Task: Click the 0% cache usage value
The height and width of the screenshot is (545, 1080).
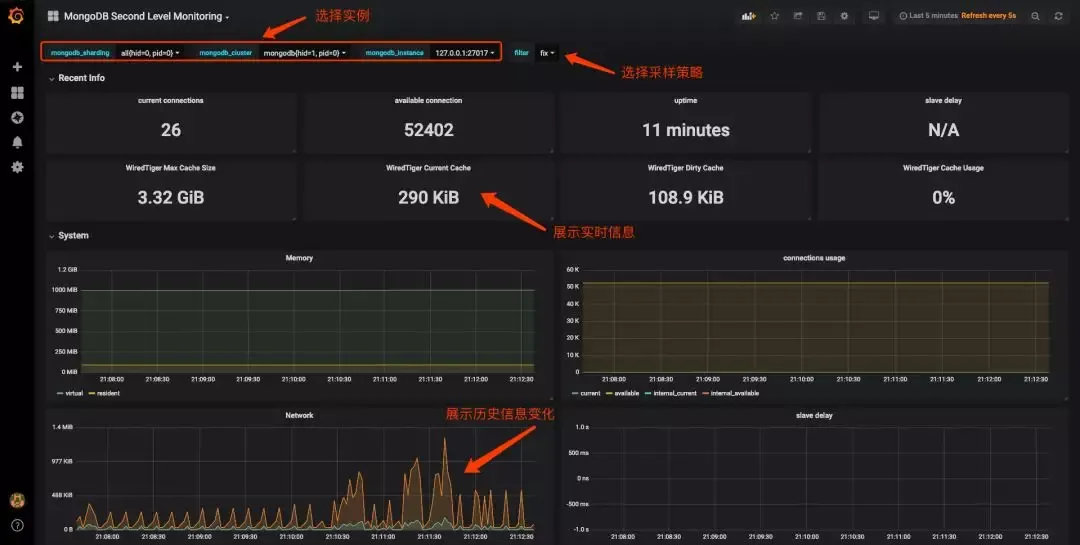Action: [x=943, y=198]
